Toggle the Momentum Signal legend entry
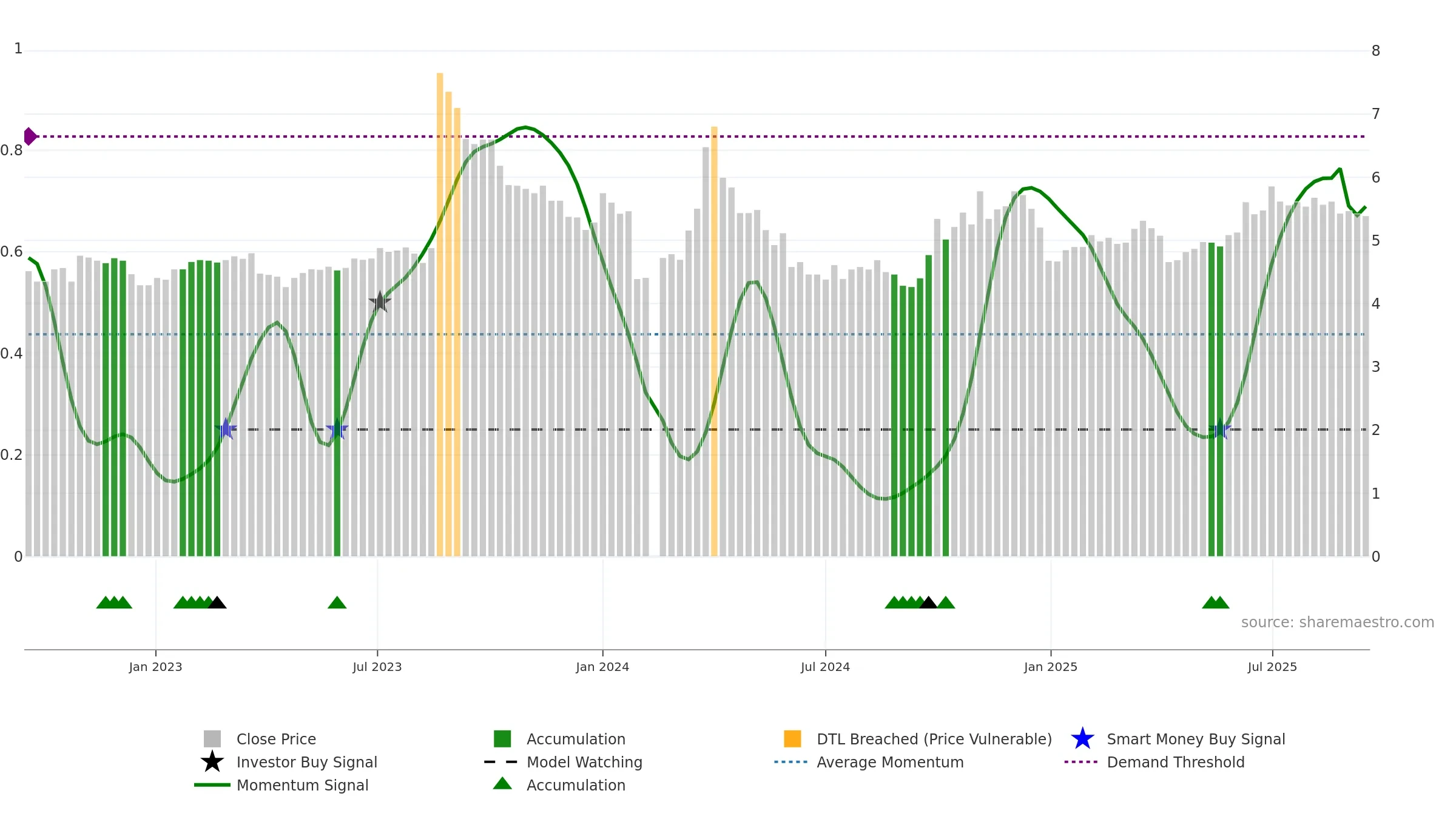1456x819 pixels. [x=281, y=785]
